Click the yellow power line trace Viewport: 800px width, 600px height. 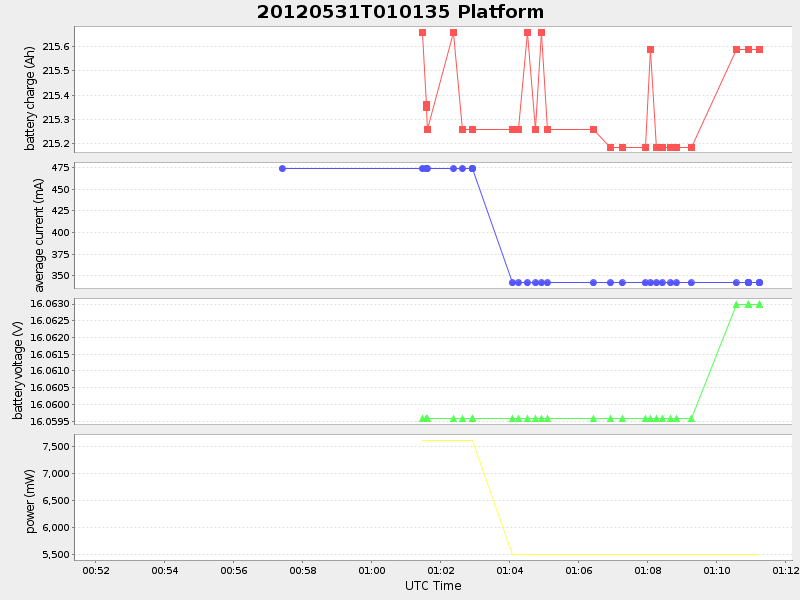click(x=600, y=551)
